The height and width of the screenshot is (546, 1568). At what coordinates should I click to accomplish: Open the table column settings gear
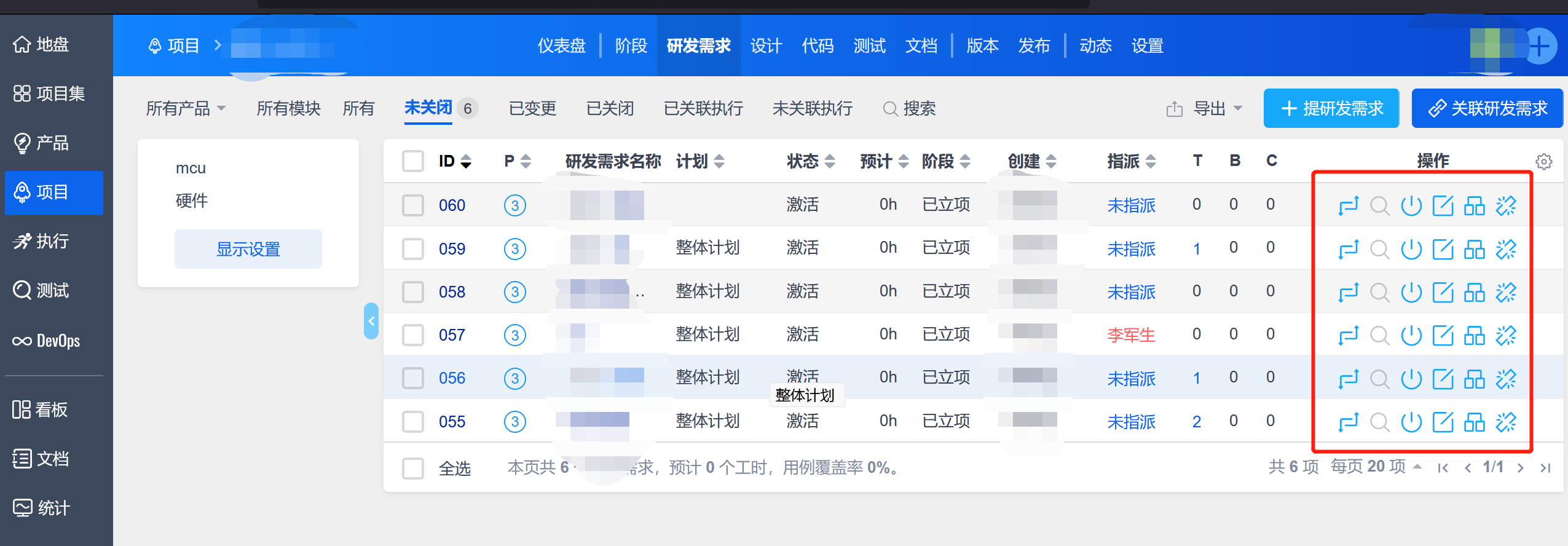coord(1543,162)
